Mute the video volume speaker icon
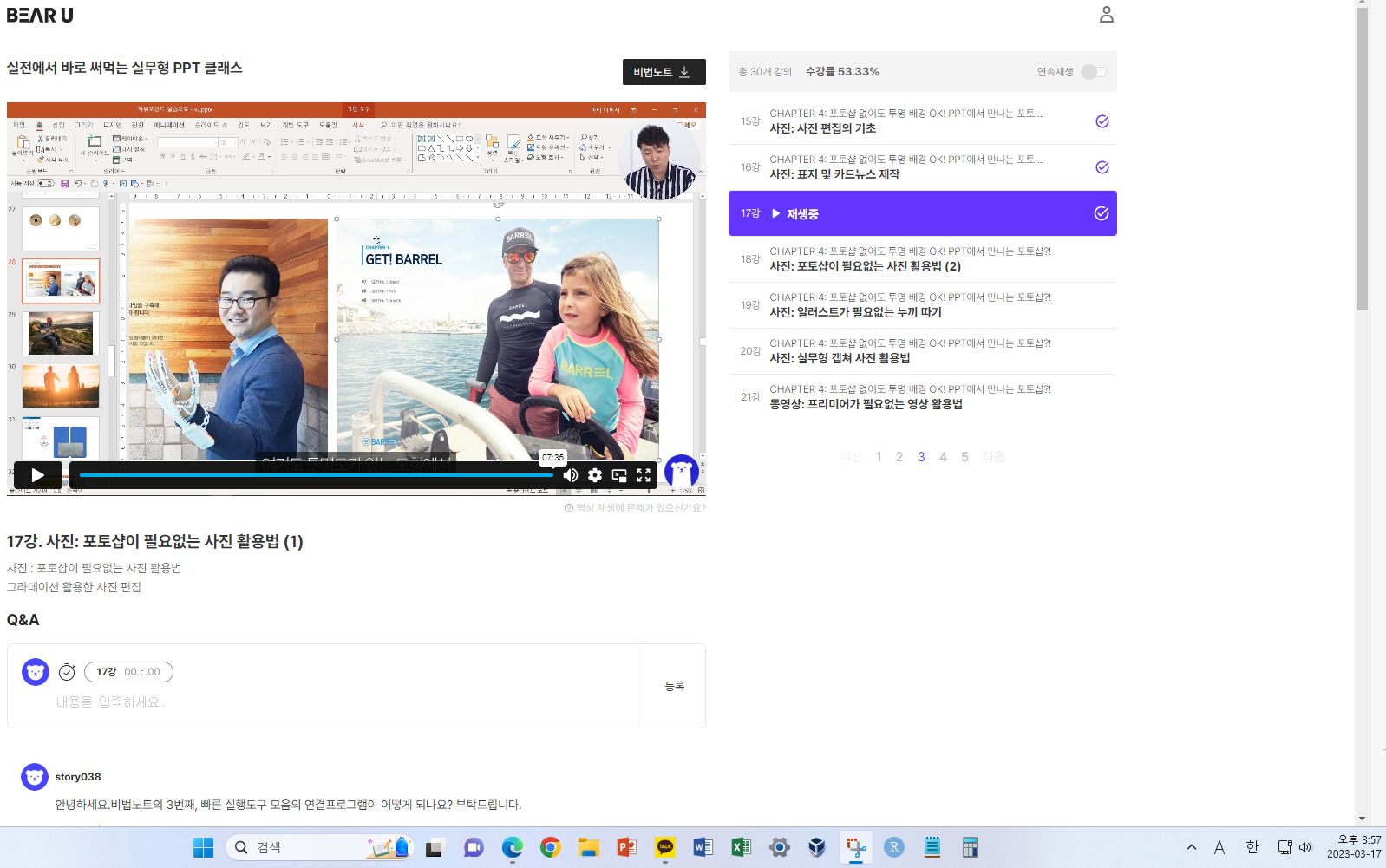1386x868 pixels. click(571, 475)
